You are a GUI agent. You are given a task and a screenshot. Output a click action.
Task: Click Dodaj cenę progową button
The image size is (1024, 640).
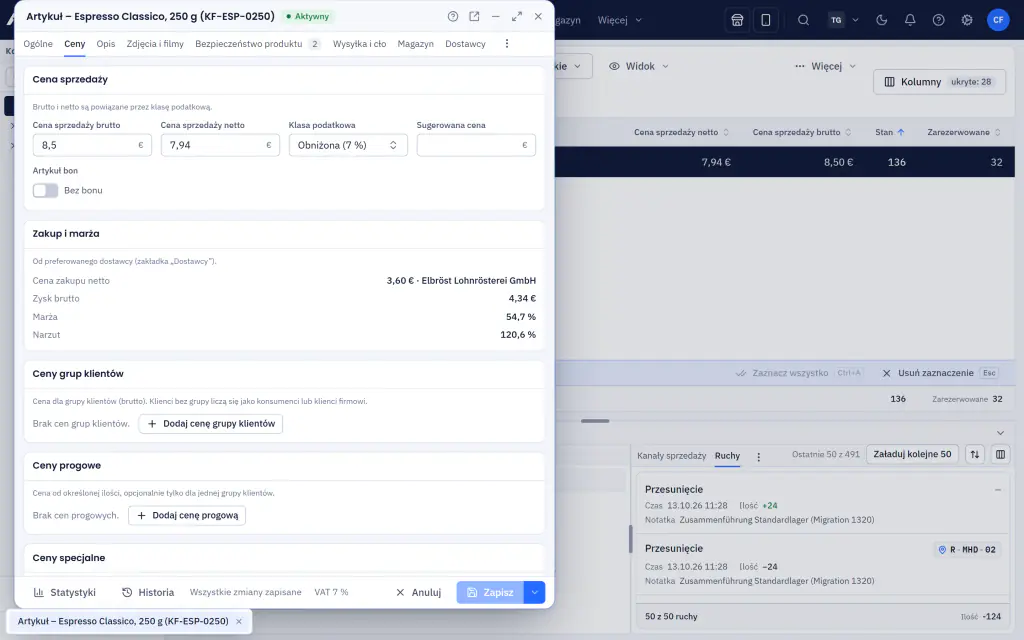tap(187, 515)
